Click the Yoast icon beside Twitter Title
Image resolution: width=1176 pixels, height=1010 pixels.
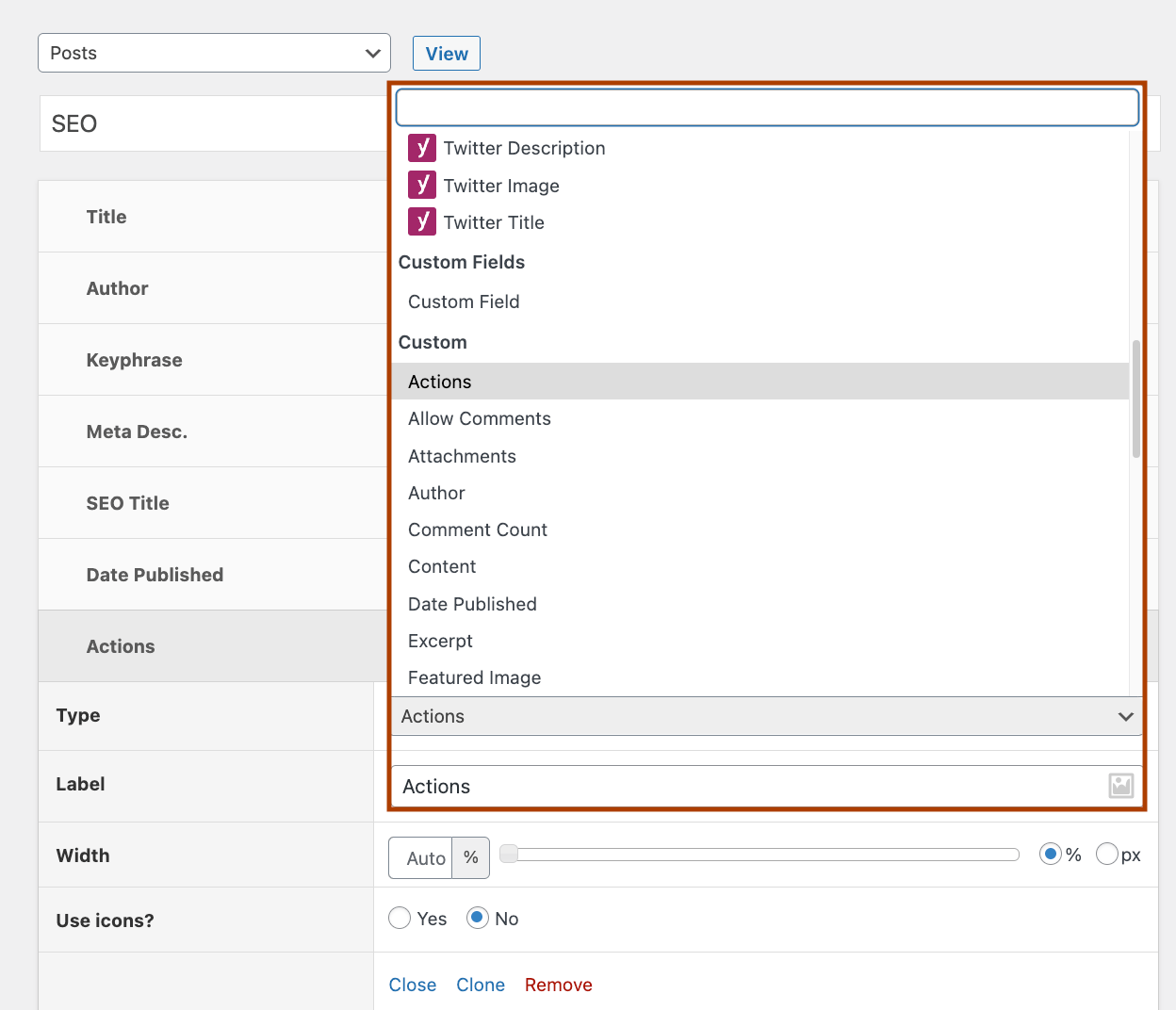(x=421, y=221)
